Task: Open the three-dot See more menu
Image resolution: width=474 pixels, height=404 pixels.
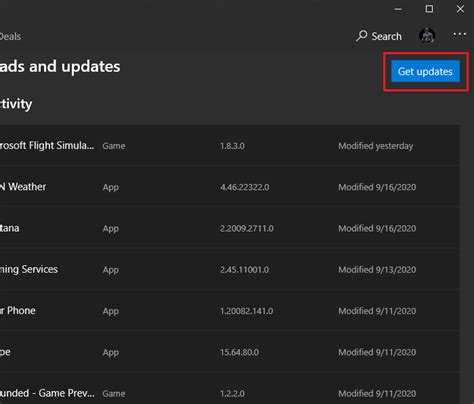Action: 459,34
